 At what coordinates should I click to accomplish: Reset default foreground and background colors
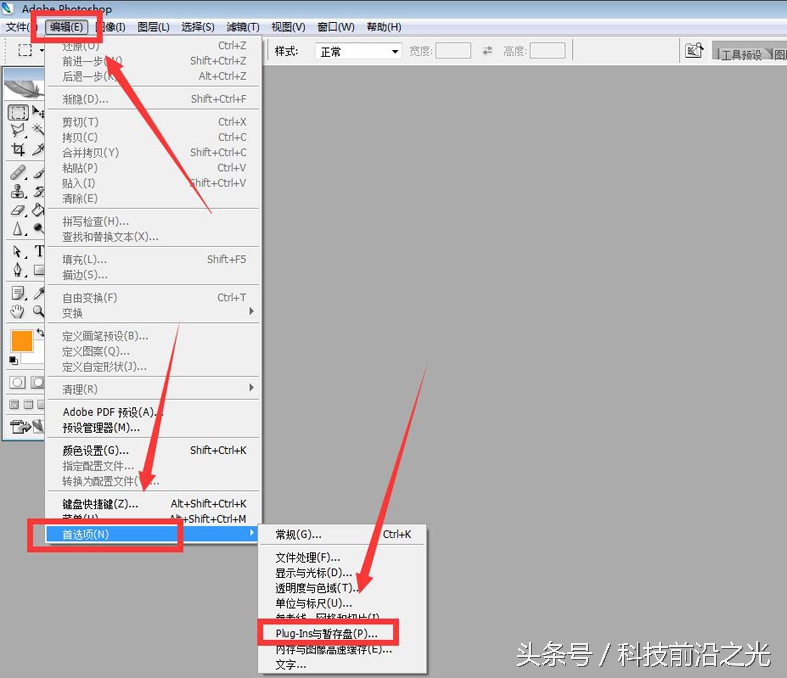point(14,360)
